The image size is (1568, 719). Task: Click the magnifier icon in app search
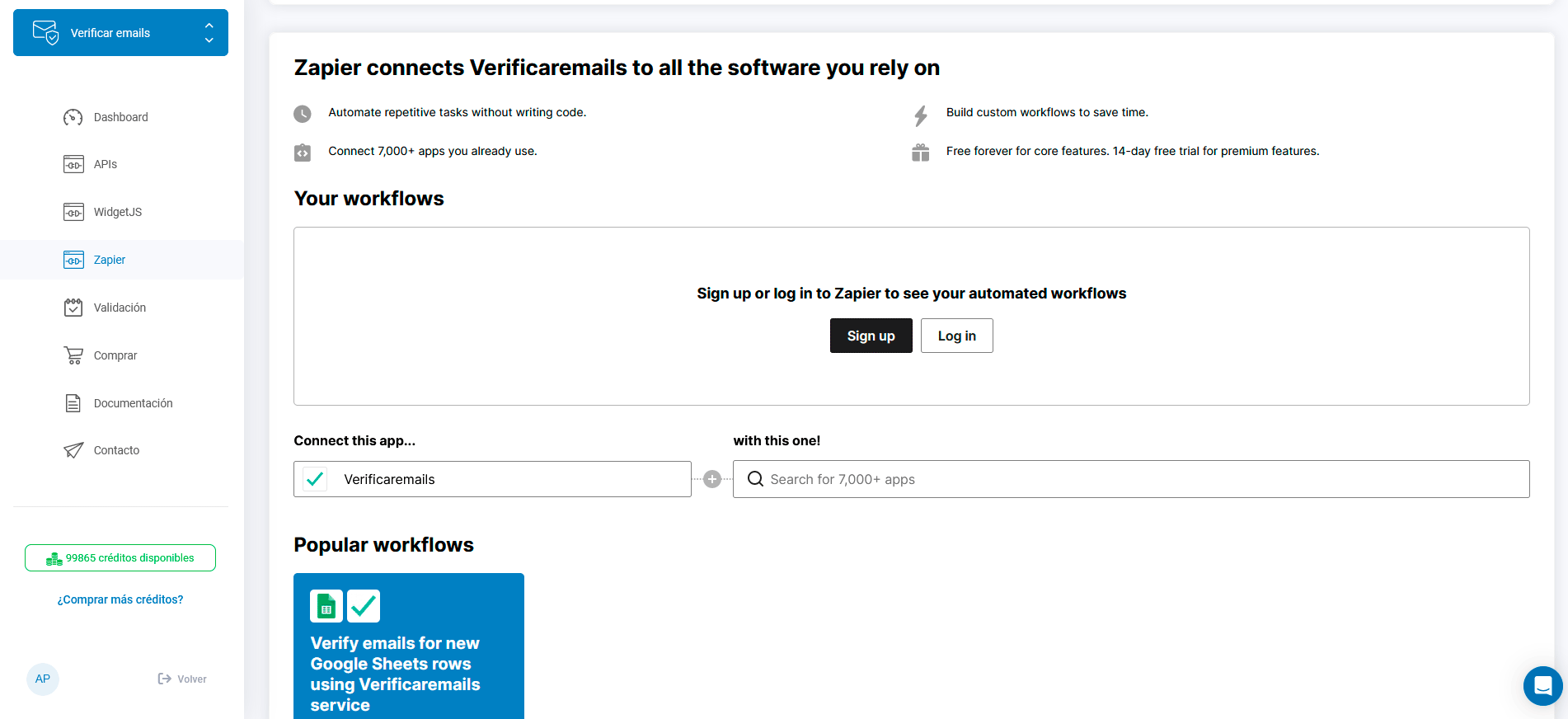755,479
